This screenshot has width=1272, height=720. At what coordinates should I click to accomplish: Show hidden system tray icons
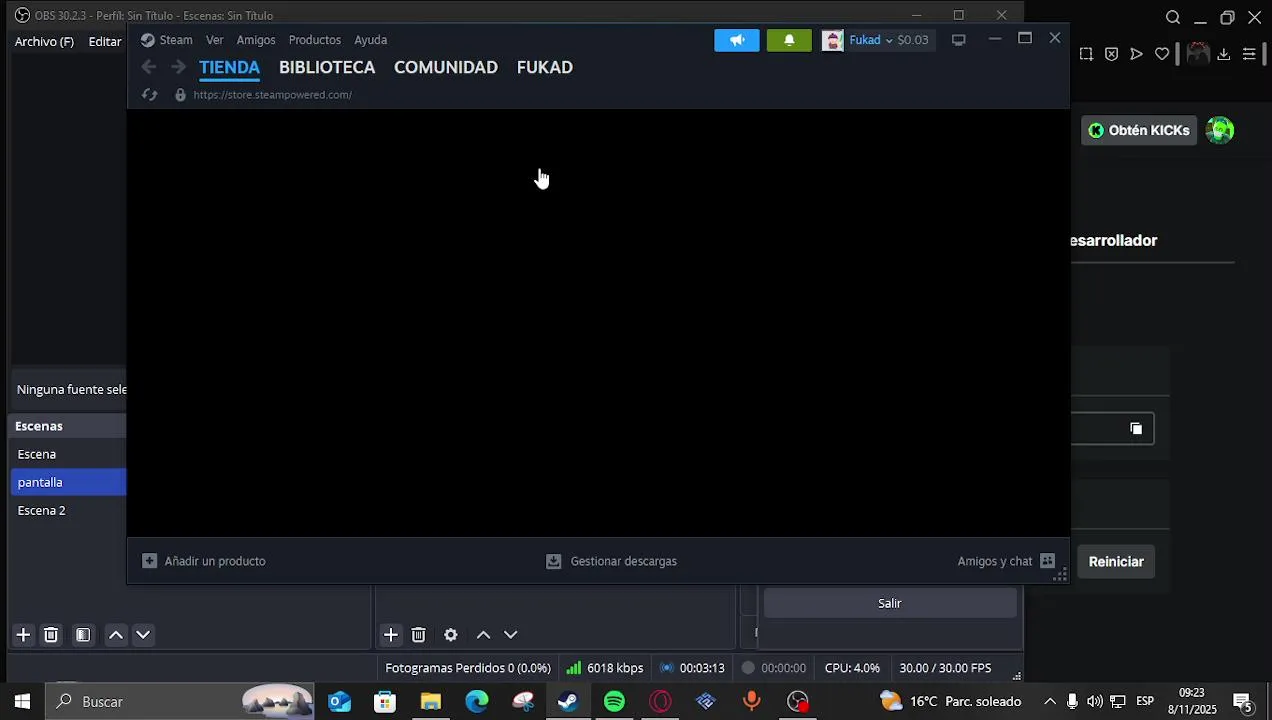tap(1050, 702)
